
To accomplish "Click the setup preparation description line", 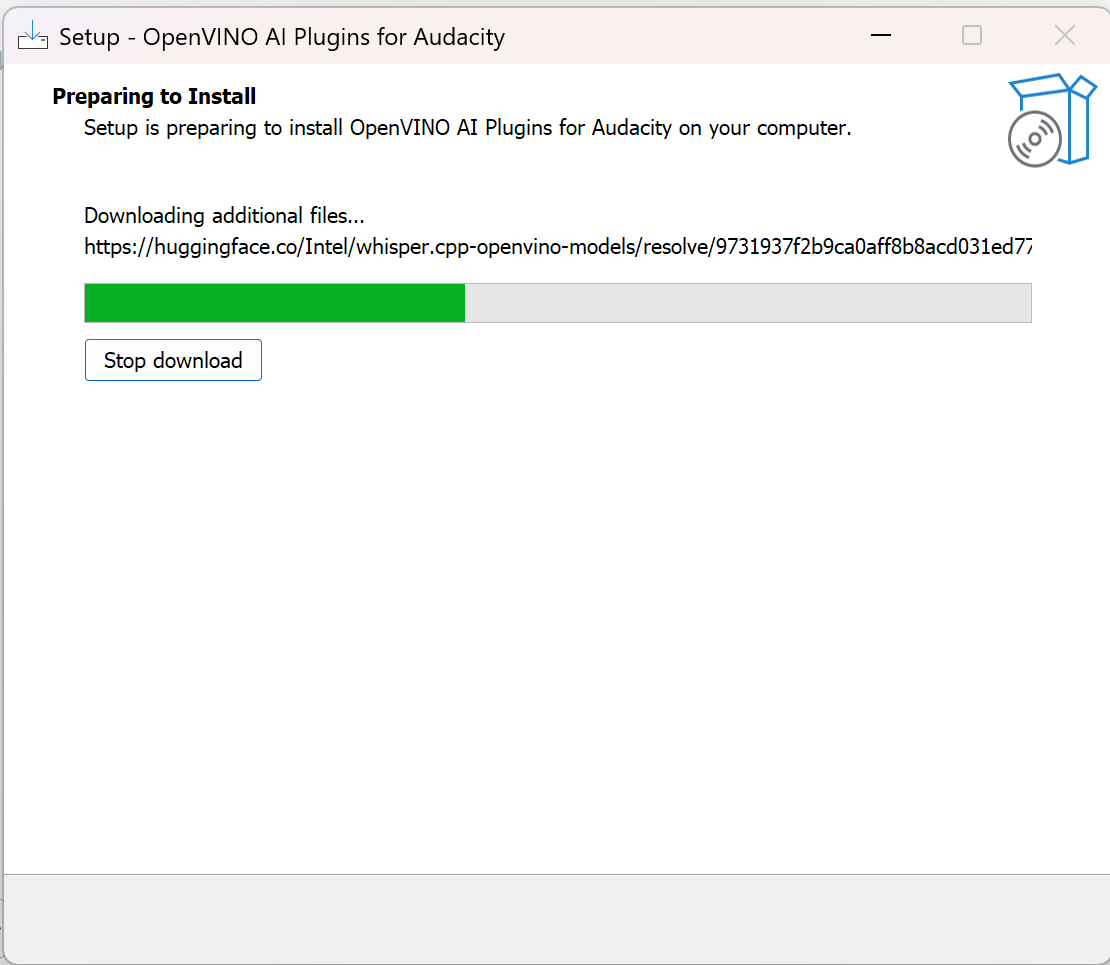I will click(466, 128).
